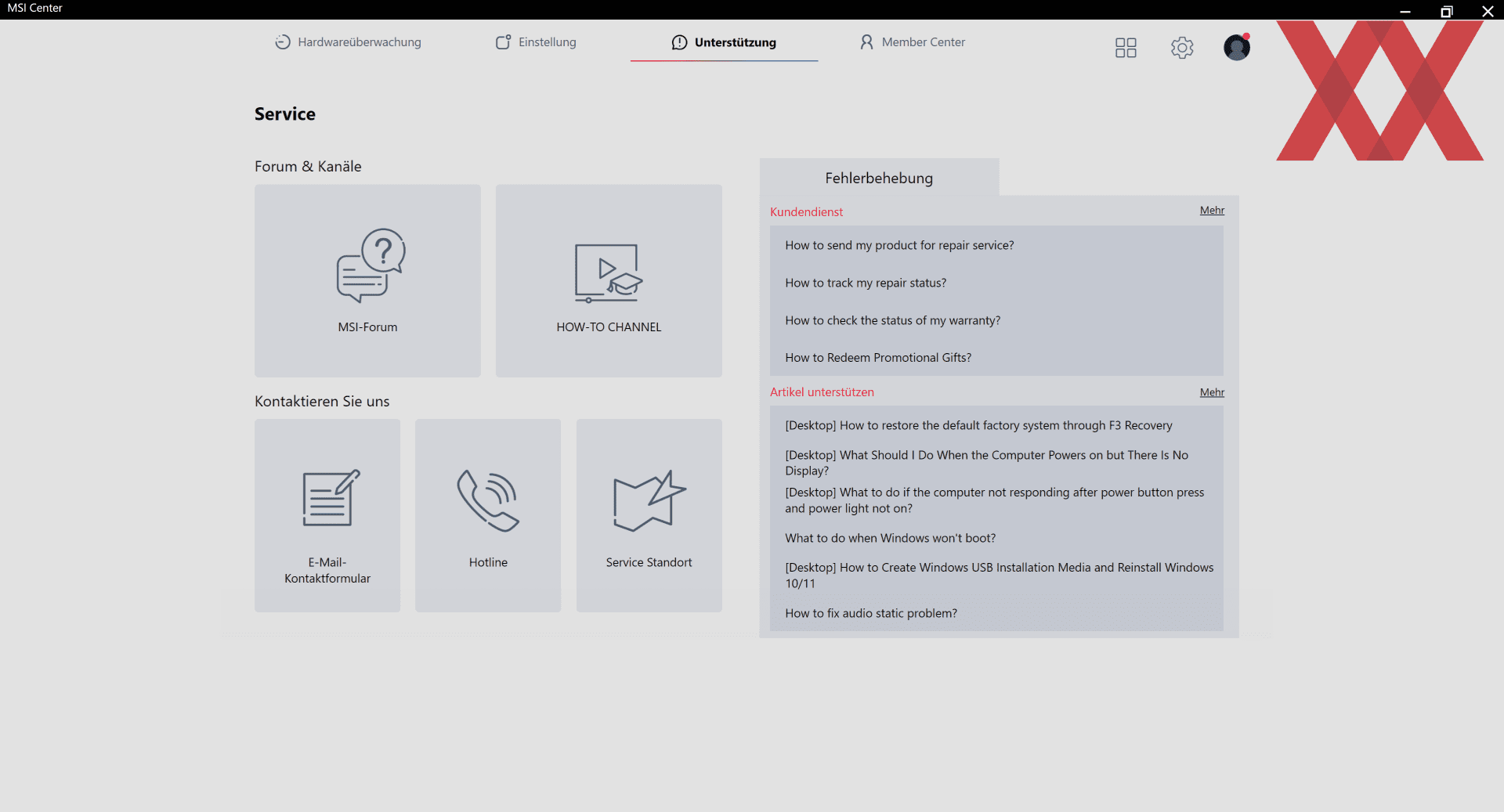The width and height of the screenshot is (1504, 812).
Task: Click the user profile avatar
Action: click(x=1237, y=48)
